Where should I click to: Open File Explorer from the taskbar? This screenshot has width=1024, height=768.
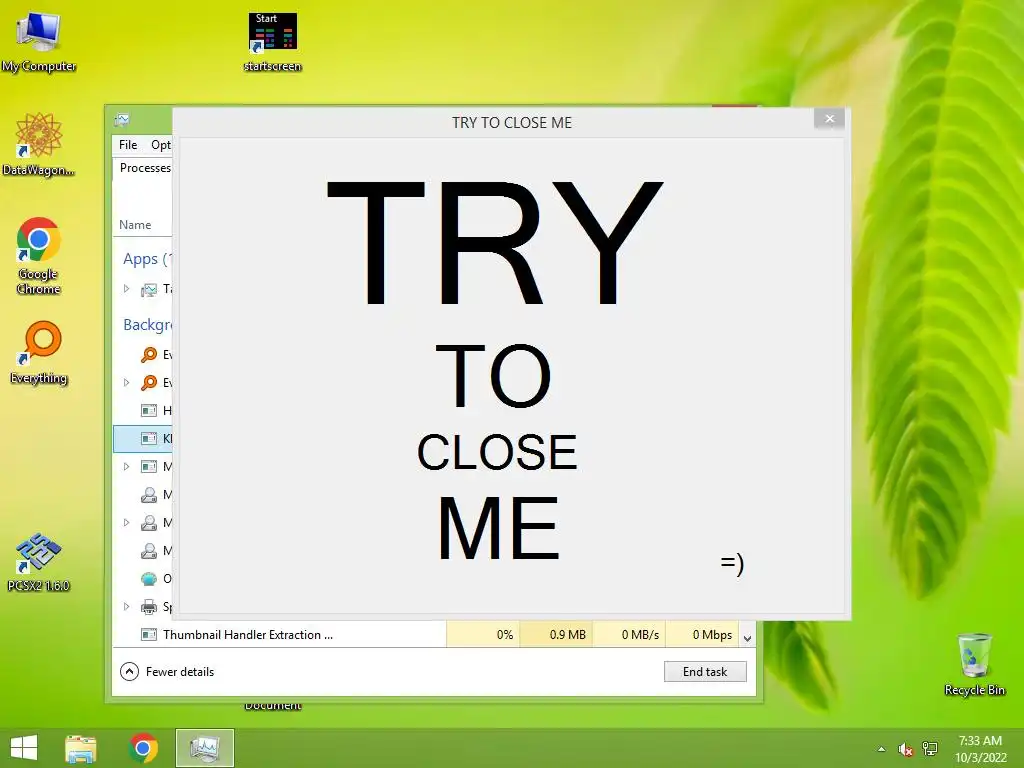[81, 748]
